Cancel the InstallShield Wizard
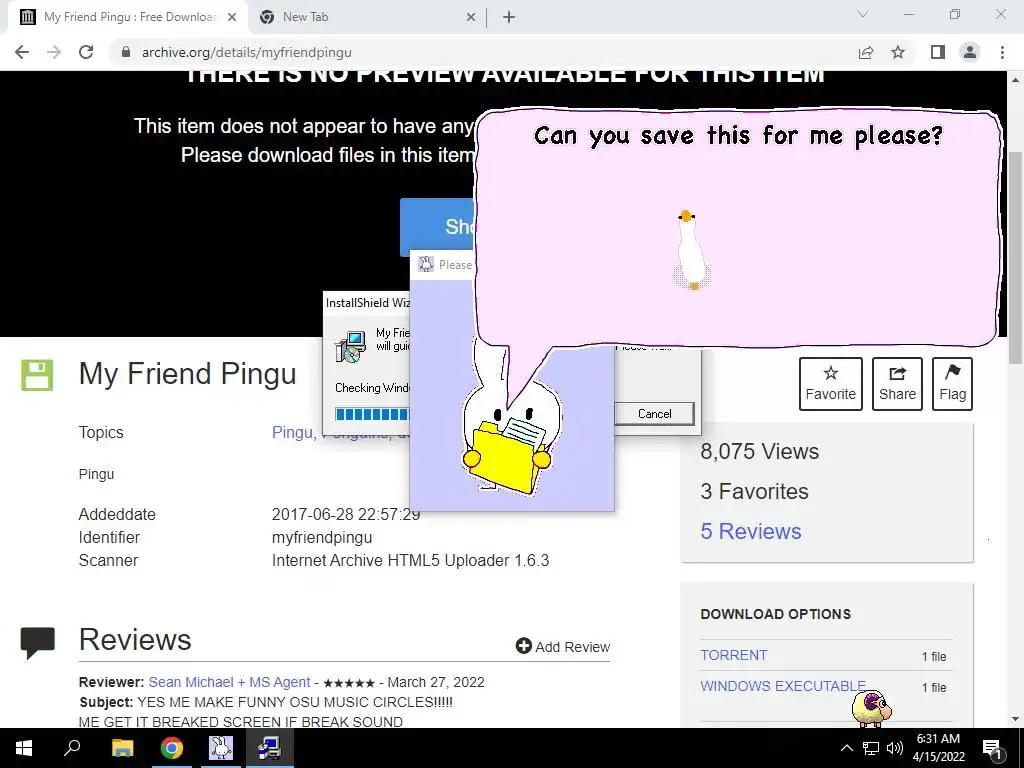Viewport: 1024px width, 768px height. 654,413
